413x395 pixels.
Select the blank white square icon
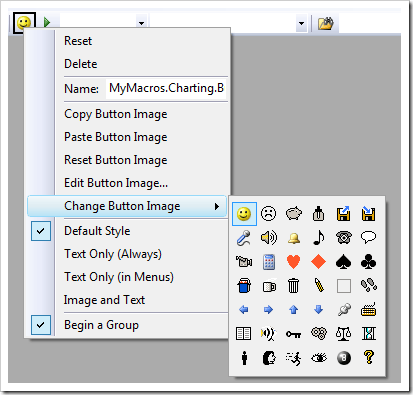[344, 286]
